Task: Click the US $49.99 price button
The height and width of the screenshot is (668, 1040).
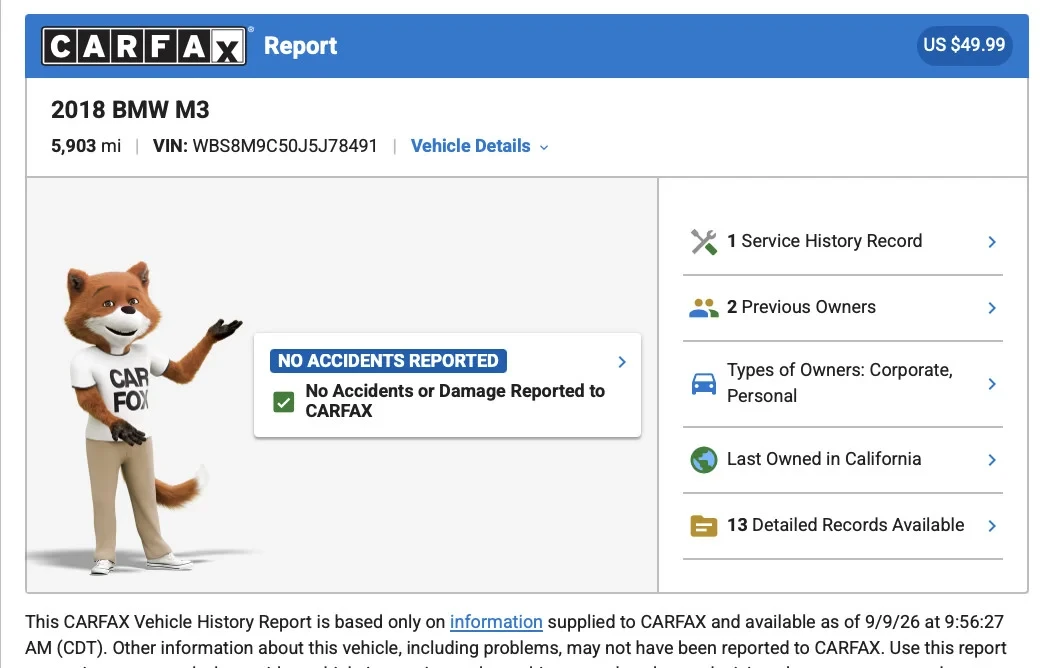Action: pos(964,45)
